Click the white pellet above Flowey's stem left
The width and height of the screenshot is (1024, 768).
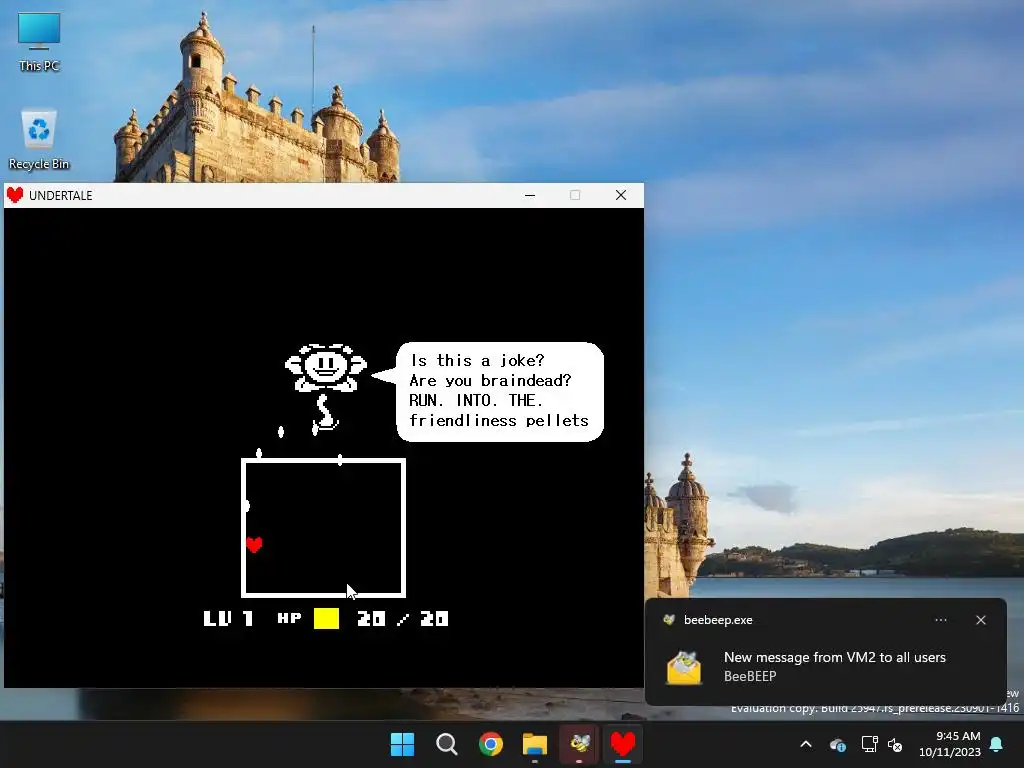(281, 432)
